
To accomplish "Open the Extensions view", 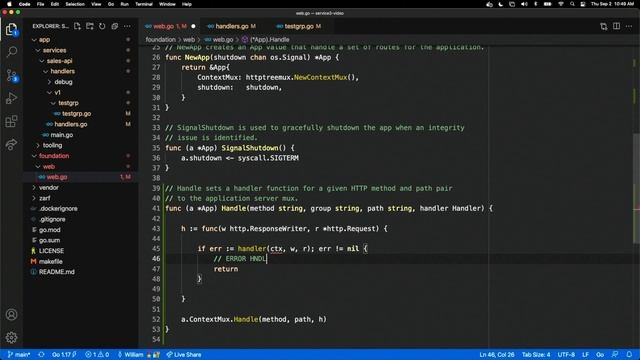I will (11, 121).
